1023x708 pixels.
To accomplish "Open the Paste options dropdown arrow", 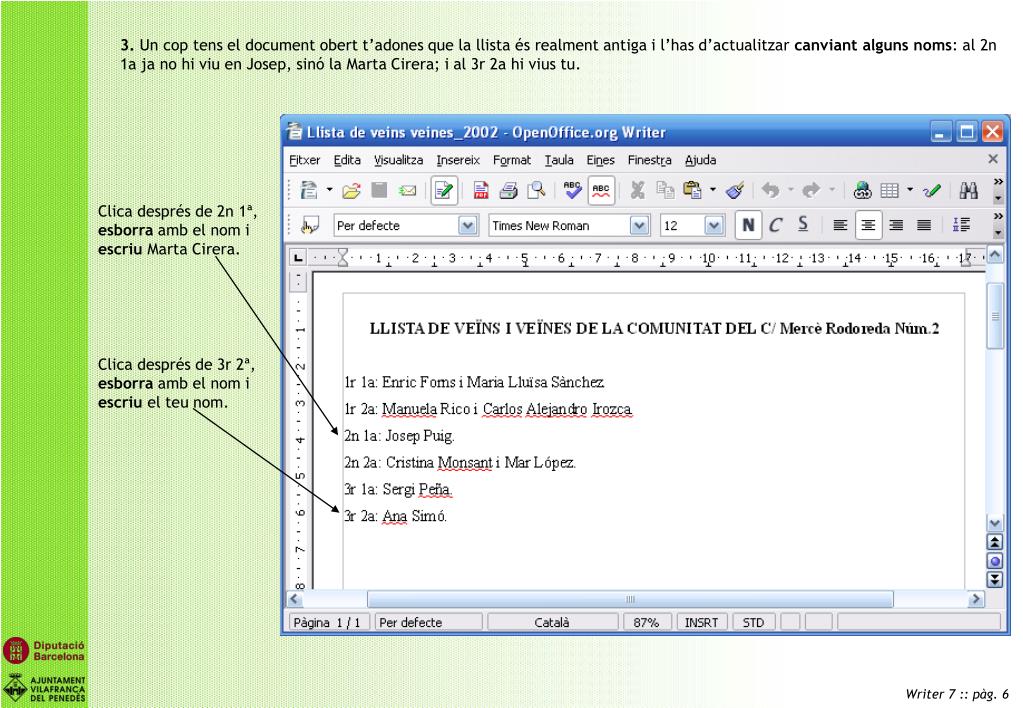I will click(x=712, y=191).
